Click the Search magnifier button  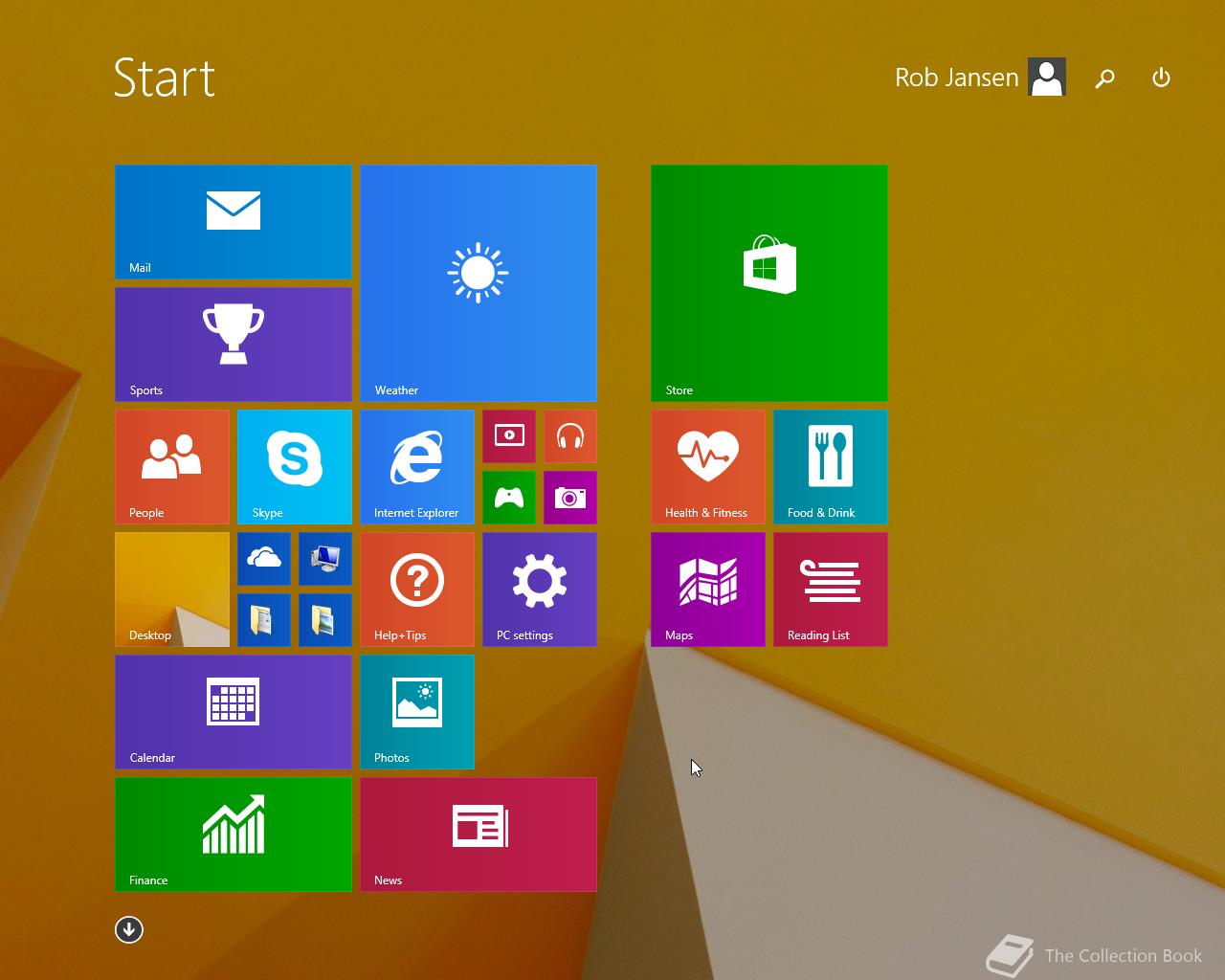[1105, 78]
